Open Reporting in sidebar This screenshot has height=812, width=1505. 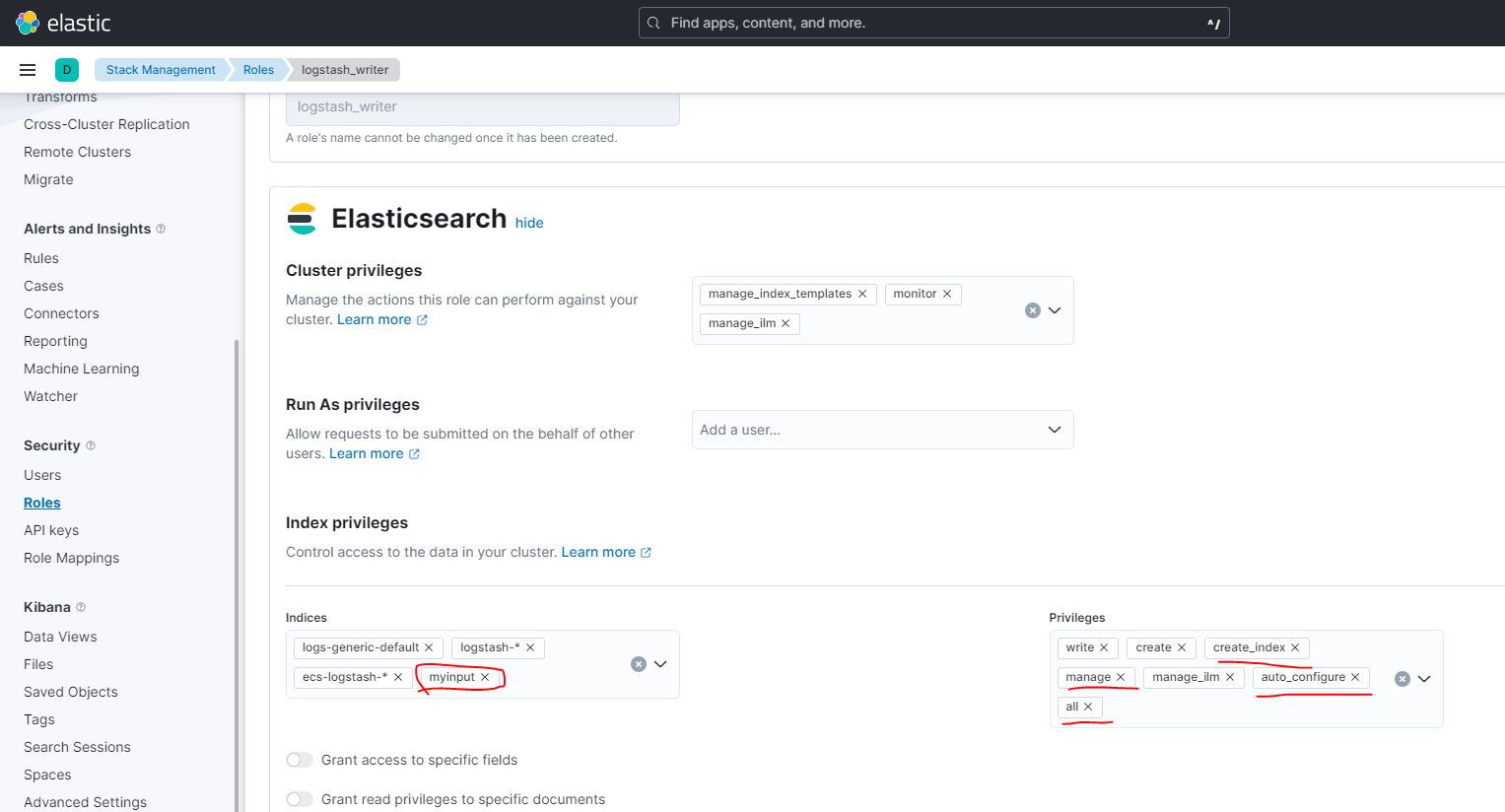pos(55,341)
